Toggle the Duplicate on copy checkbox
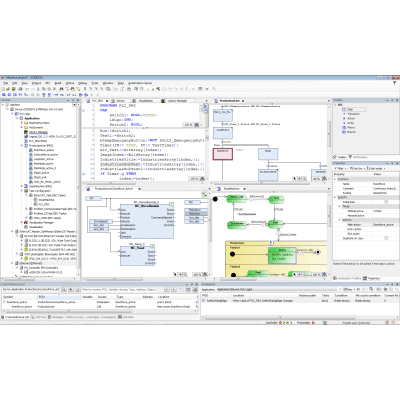 (x=386, y=238)
